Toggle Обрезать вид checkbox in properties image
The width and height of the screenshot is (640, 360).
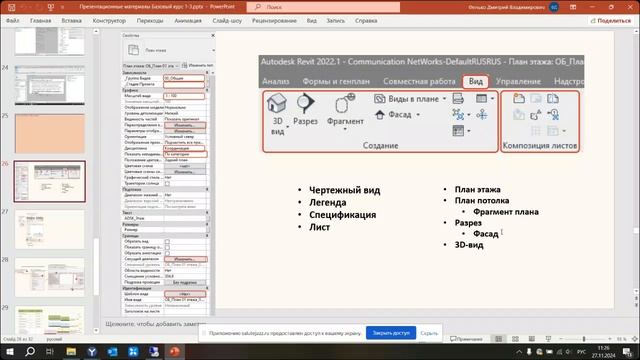(x=167, y=242)
